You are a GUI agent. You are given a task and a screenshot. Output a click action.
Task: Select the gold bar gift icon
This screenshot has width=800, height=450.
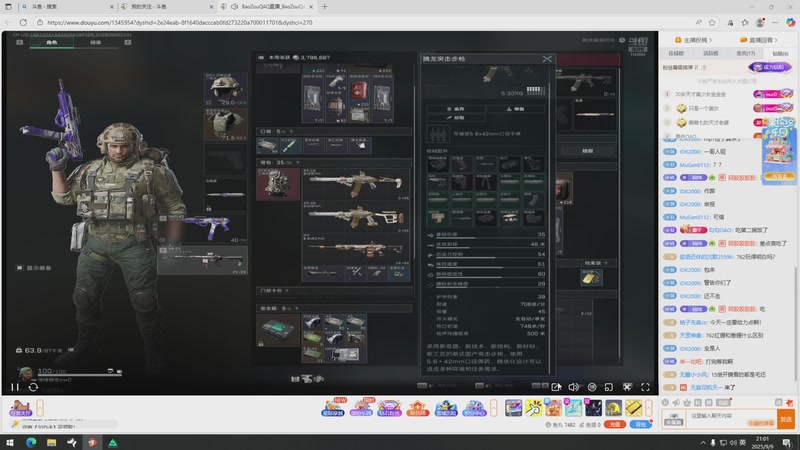[634, 408]
